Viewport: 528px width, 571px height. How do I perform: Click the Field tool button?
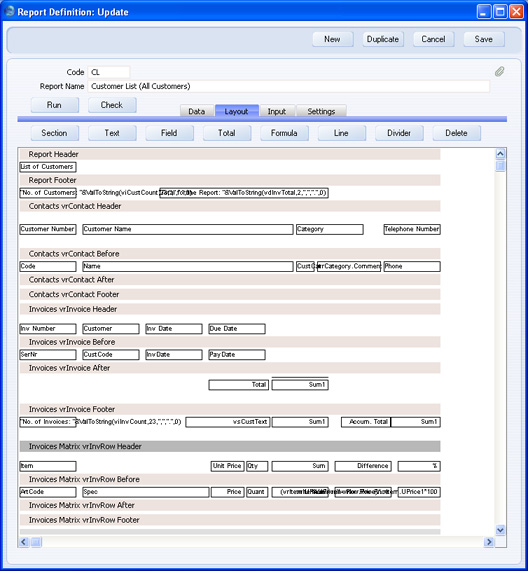pyautogui.click(x=169, y=133)
